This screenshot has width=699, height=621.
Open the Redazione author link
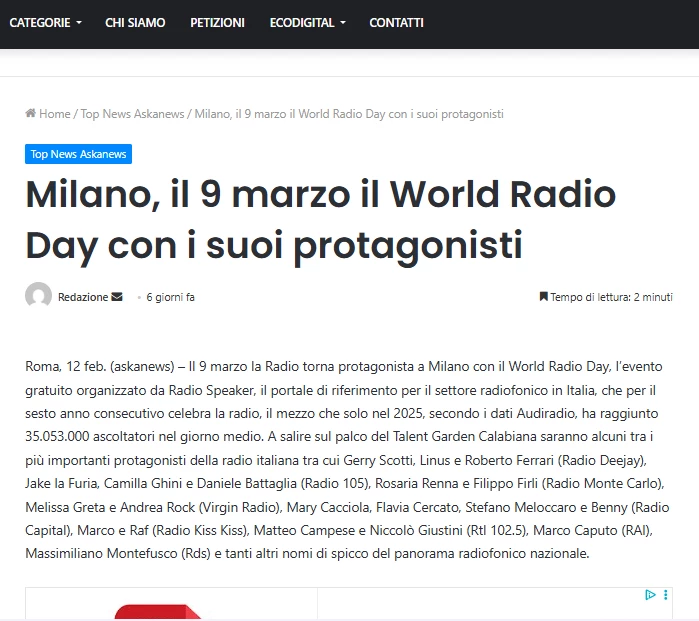(x=83, y=297)
